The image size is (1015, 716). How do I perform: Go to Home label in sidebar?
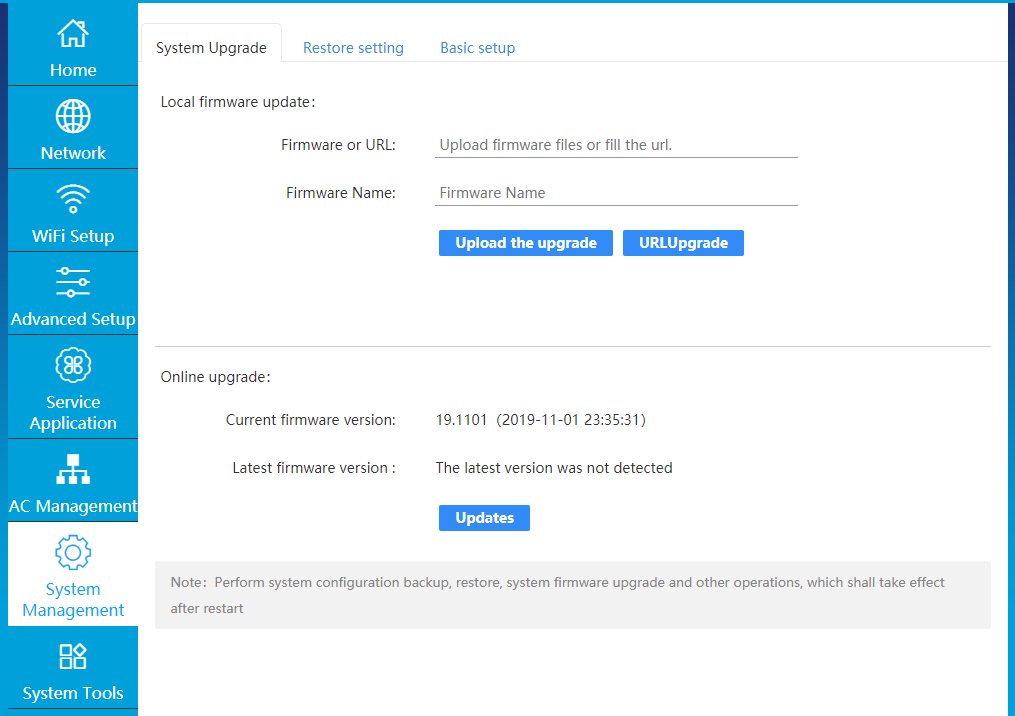(73, 70)
